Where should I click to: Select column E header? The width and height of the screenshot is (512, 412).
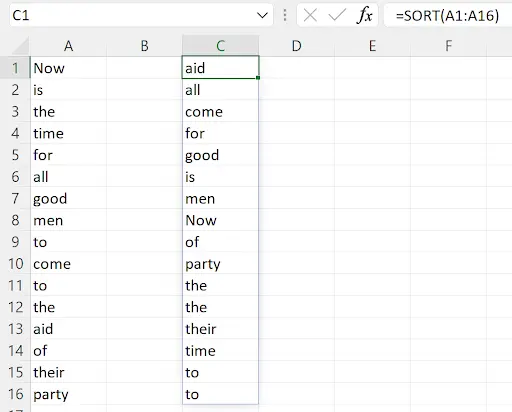[x=372, y=46]
